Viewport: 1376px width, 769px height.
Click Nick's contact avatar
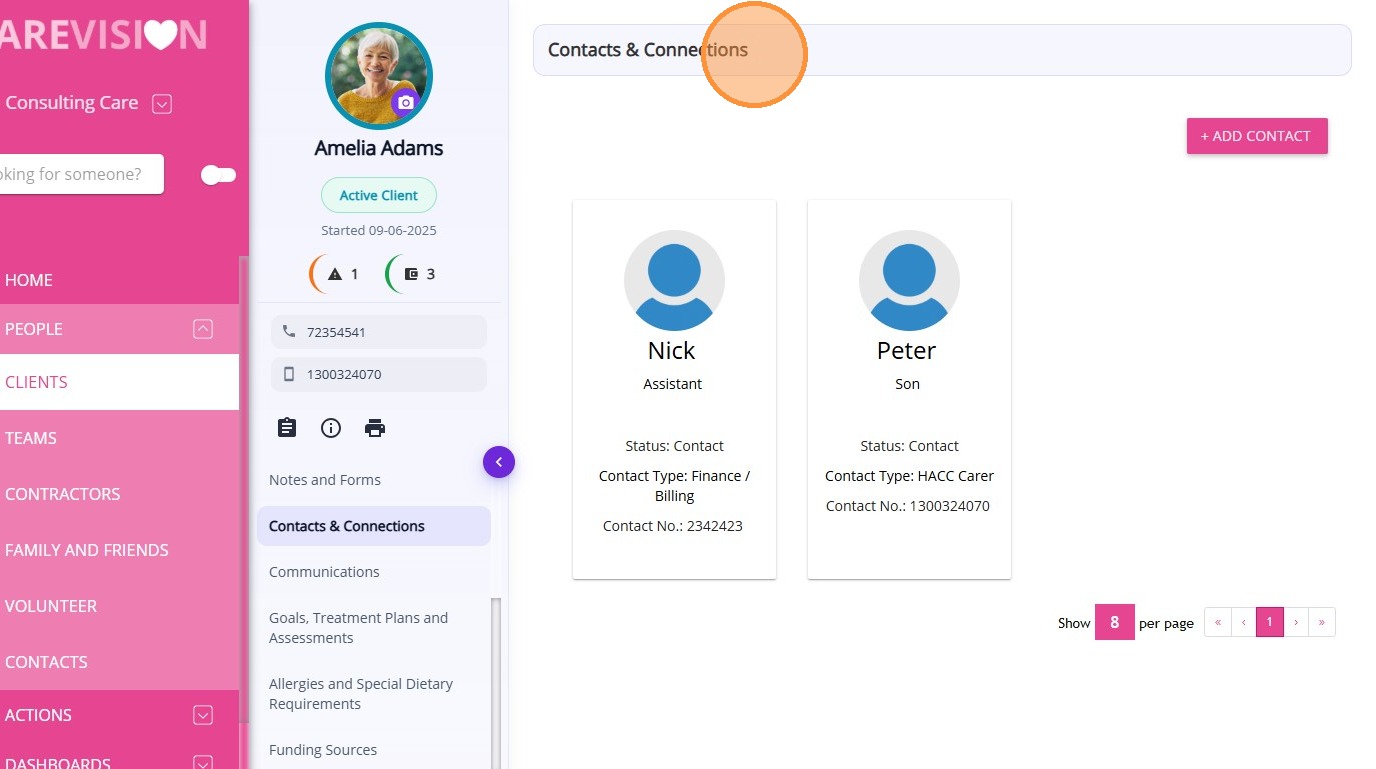(x=674, y=281)
